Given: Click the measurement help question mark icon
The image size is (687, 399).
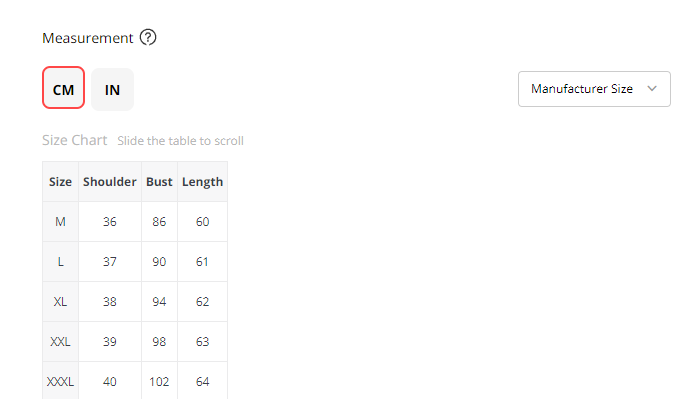Looking at the screenshot, I should (148, 38).
